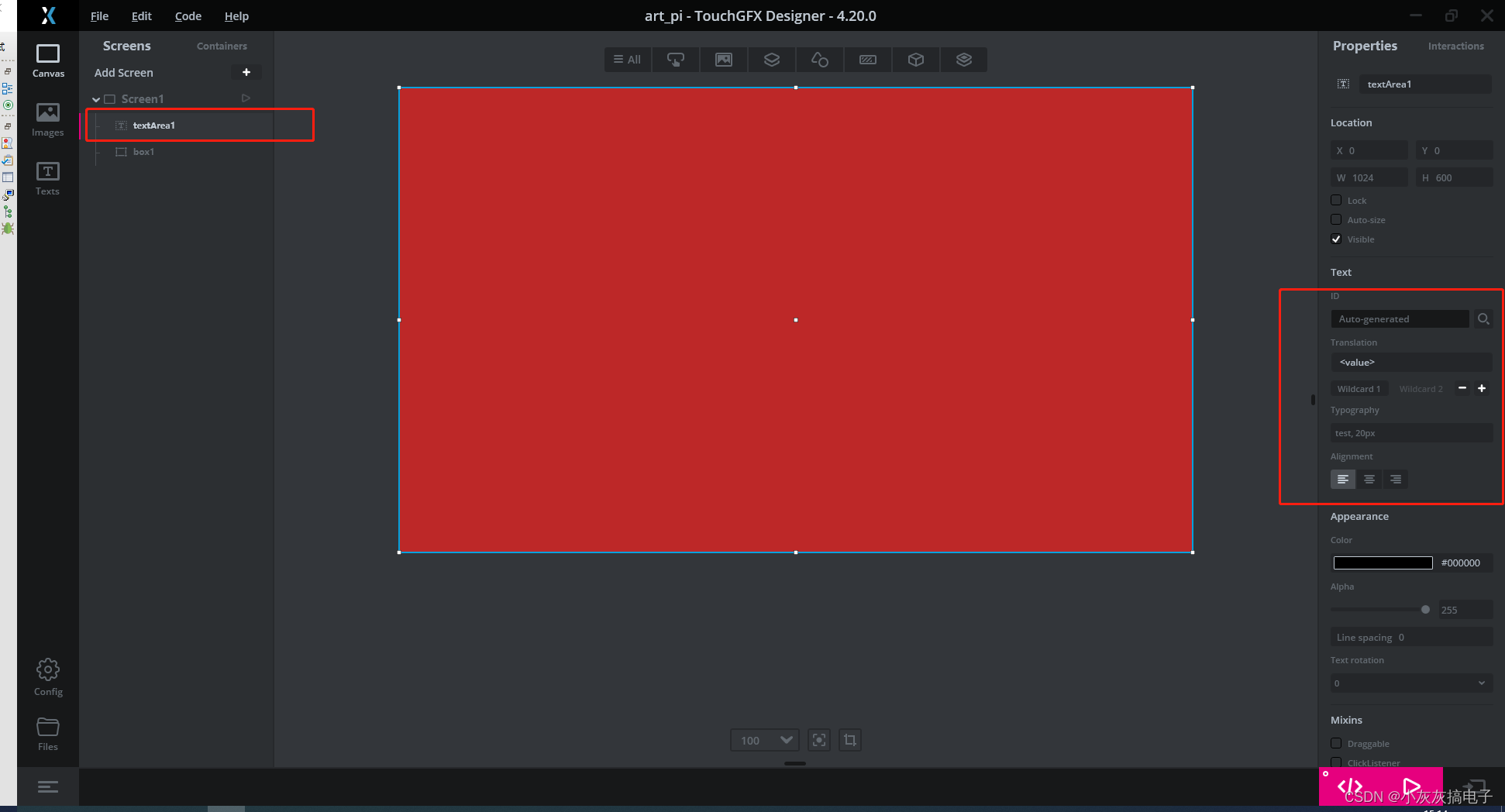Click the Alpha 255 value field
Screen dimensions: 1505x812
click(1465, 610)
